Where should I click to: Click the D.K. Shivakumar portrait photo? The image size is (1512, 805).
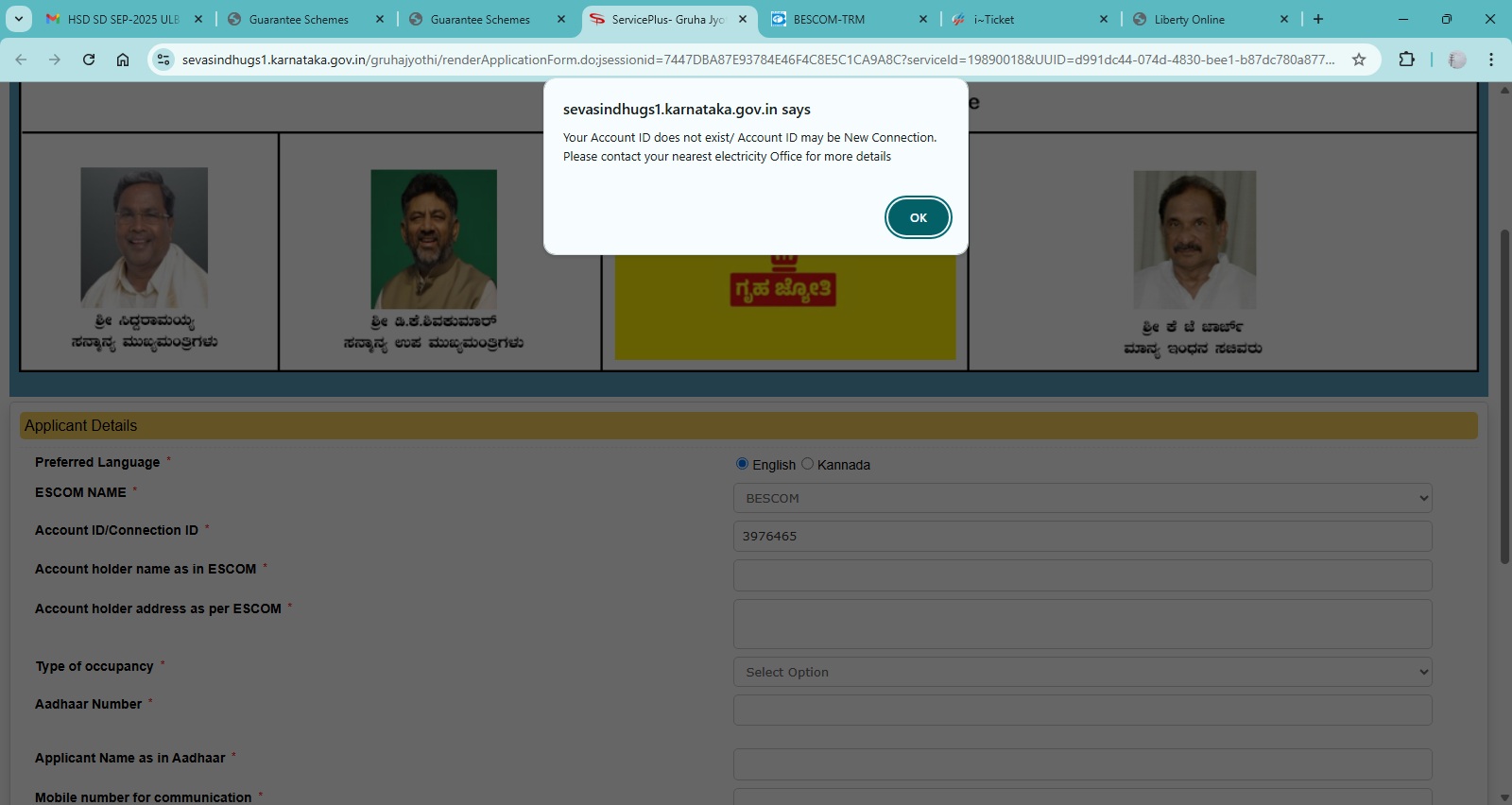click(434, 239)
